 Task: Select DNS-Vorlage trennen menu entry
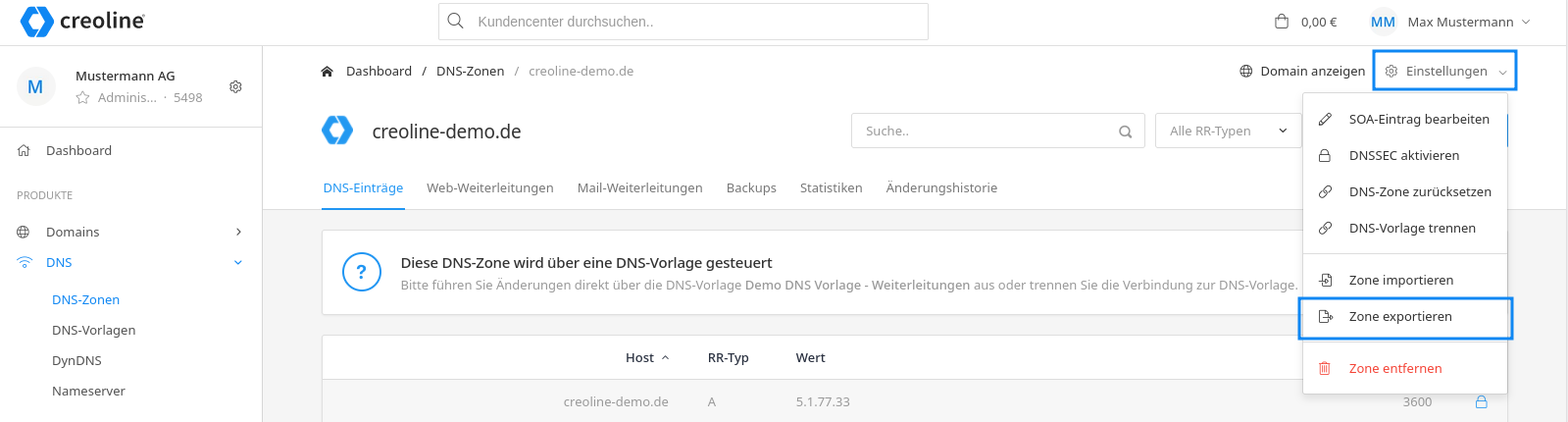click(1405, 228)
